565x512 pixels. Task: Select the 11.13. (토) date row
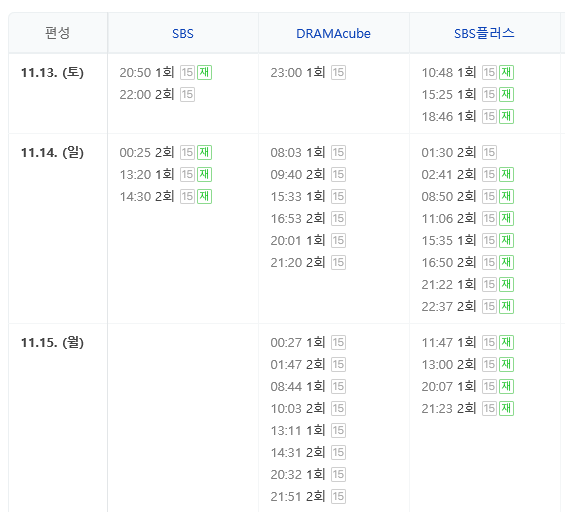click(52, 72)
